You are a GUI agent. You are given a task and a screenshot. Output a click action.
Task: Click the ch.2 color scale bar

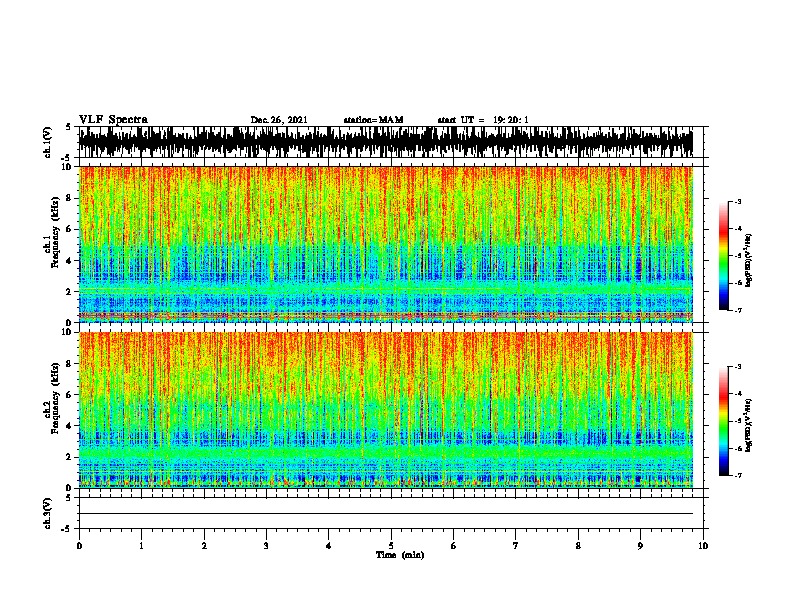(723, 421)
